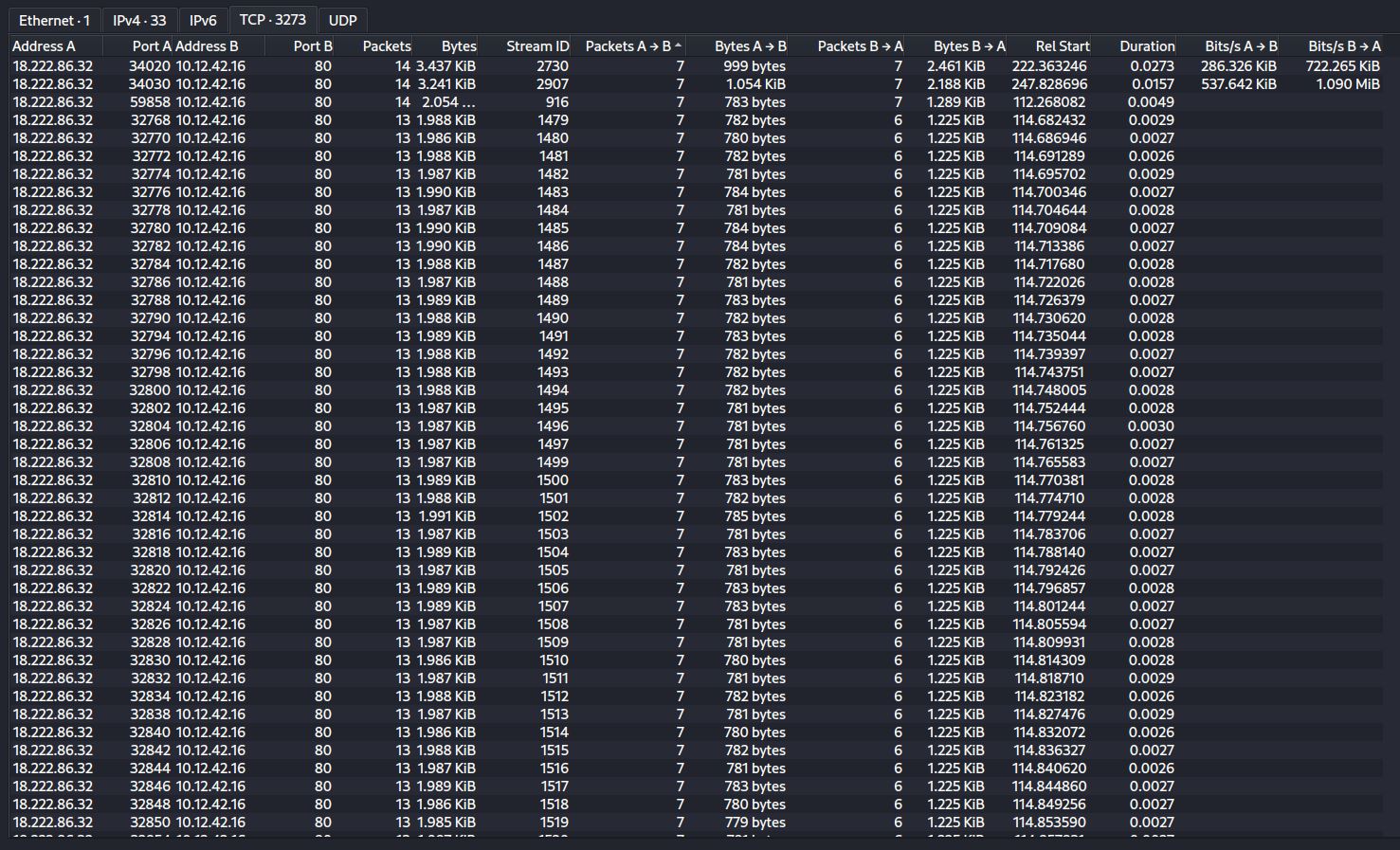Sort conversations by Bytes column header
The image size is (1400, 850).
(x=445, y=45)
